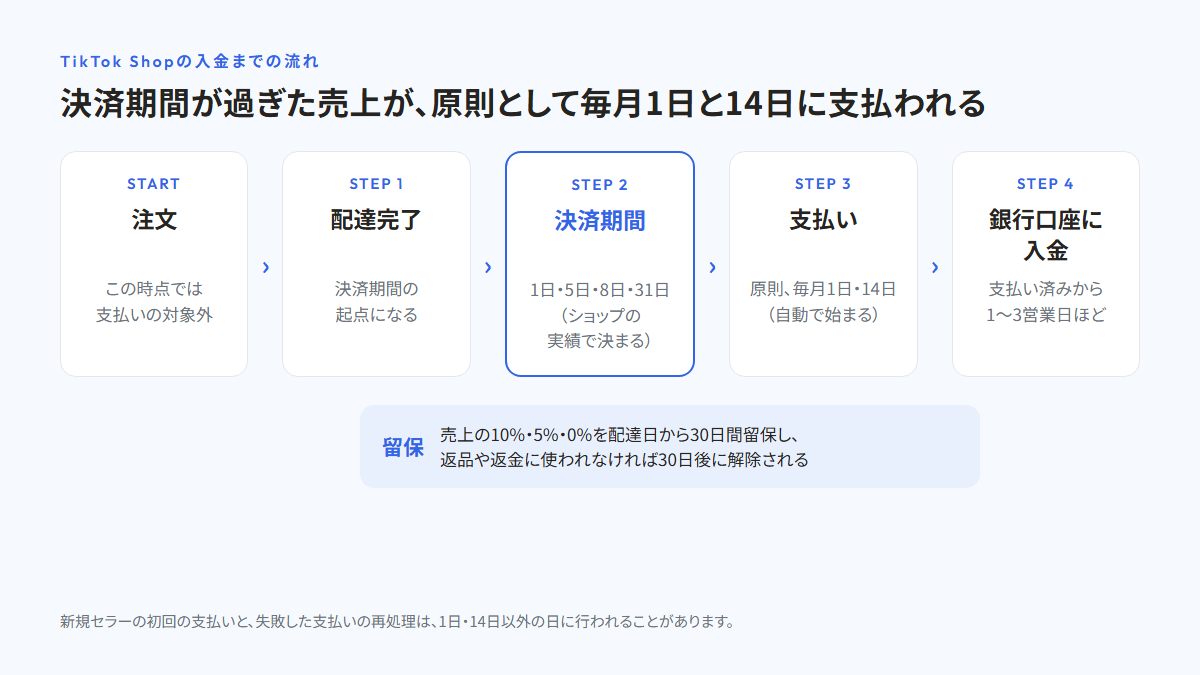Select the STEP 2 label
The width and height of the screenshot is (1200, 675).
tap(600, 185)
